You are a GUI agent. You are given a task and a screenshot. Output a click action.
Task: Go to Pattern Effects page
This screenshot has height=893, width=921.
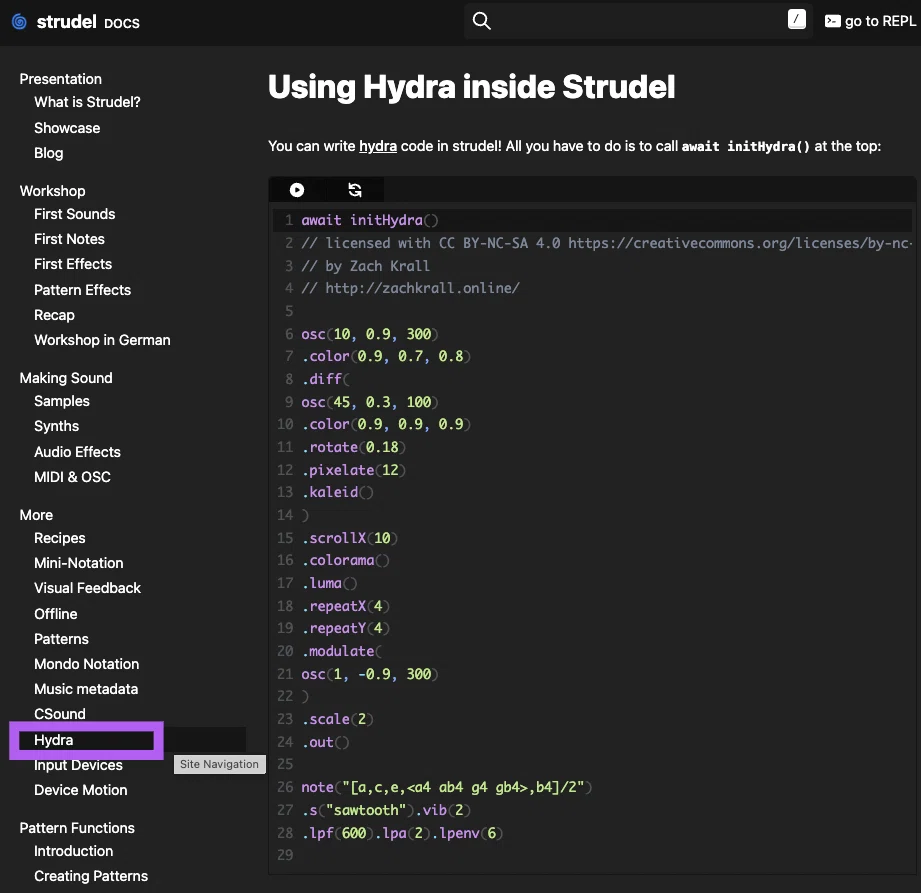pos(82,290)
